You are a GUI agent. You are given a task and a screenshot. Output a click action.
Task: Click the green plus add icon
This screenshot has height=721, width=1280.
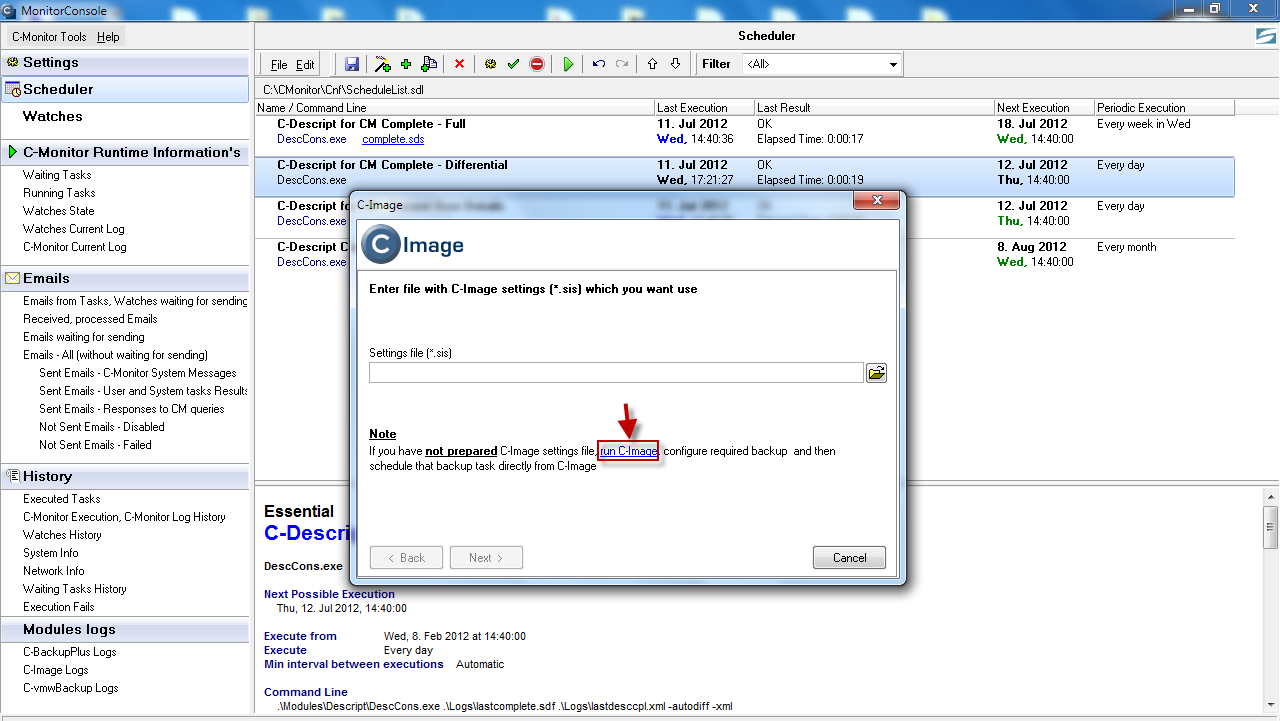pyautogui.click(x=406, y=64)
